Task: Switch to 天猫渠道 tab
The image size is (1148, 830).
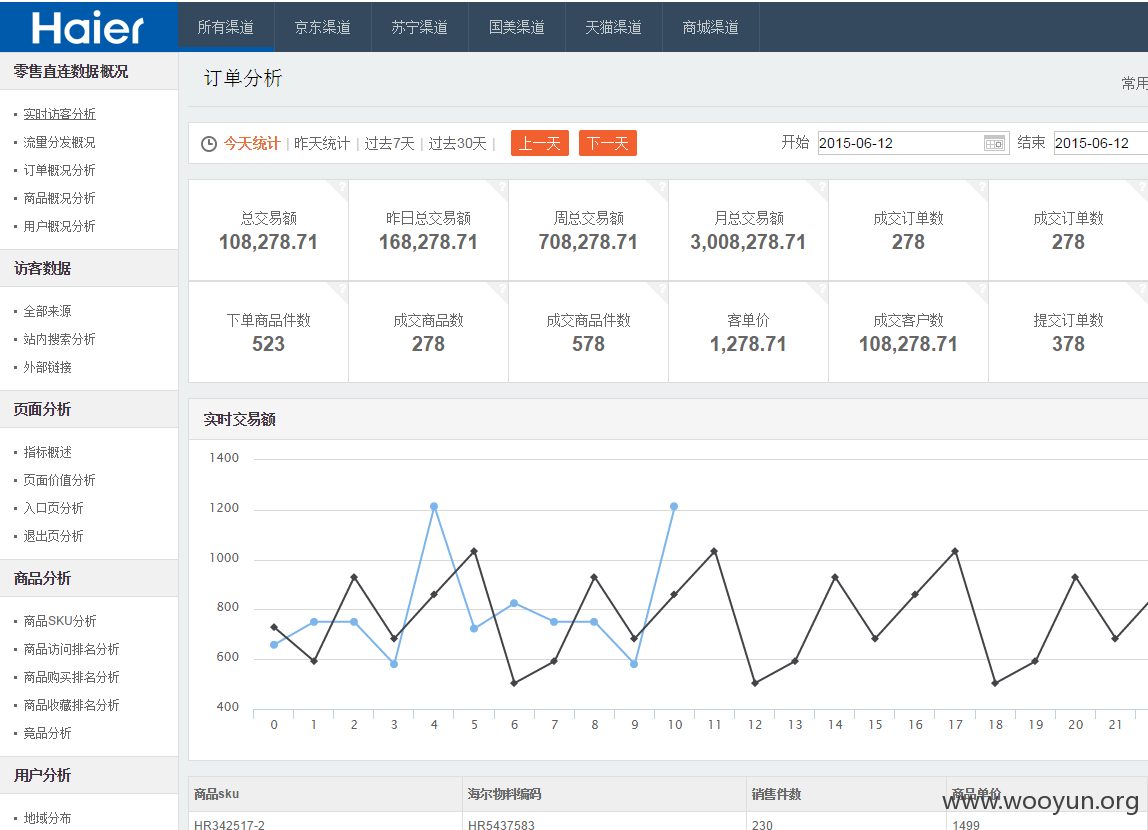Action: click(614, 27)
